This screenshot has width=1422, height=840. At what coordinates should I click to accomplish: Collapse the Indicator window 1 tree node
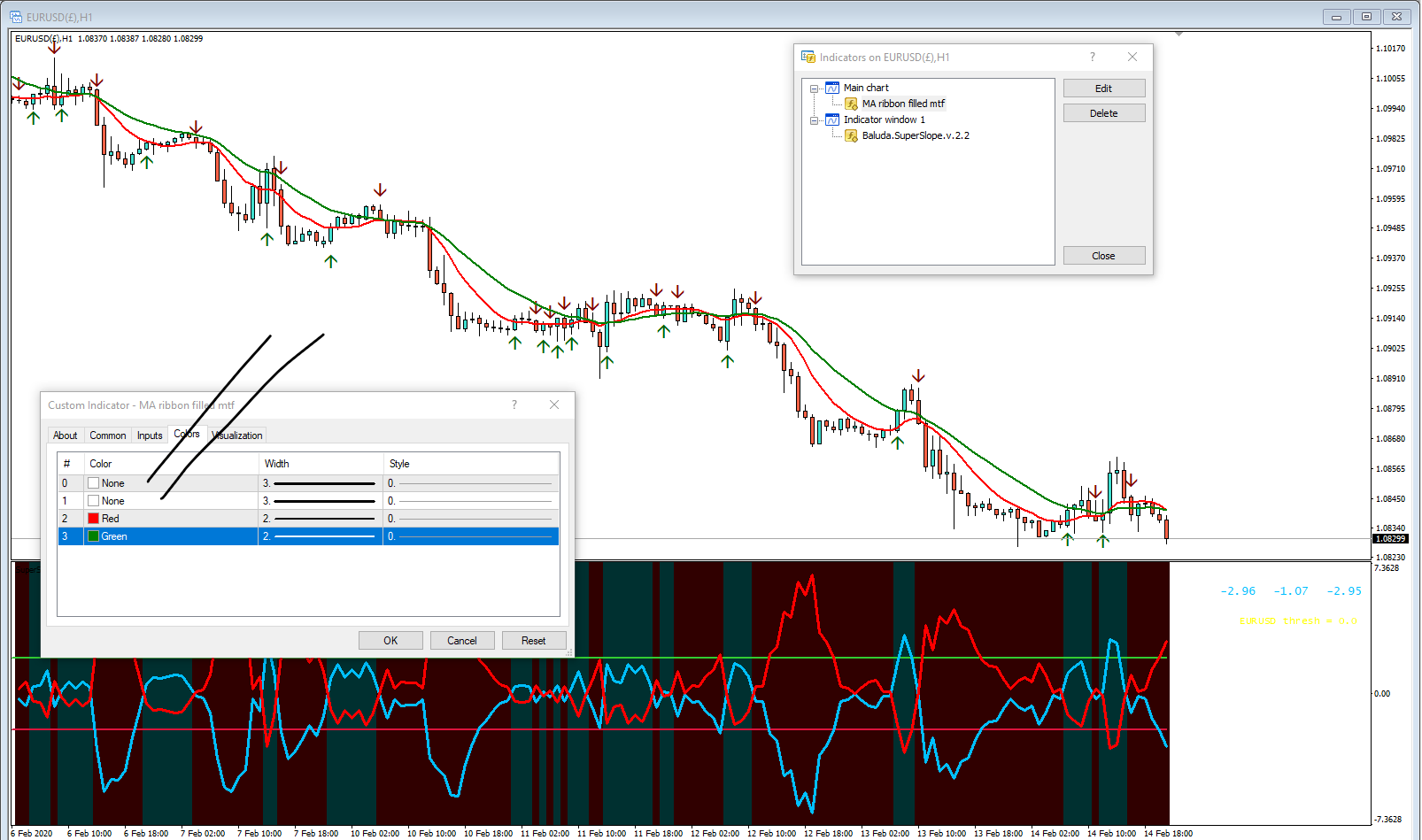pyautogui.click(x=814, y=120)
